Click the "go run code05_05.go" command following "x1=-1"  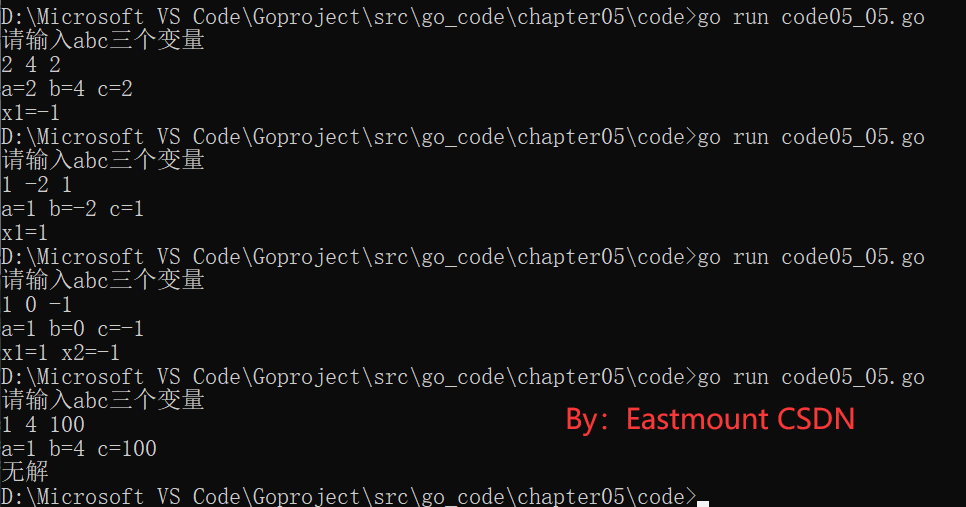pyautogui.click(x=811, y=137)
